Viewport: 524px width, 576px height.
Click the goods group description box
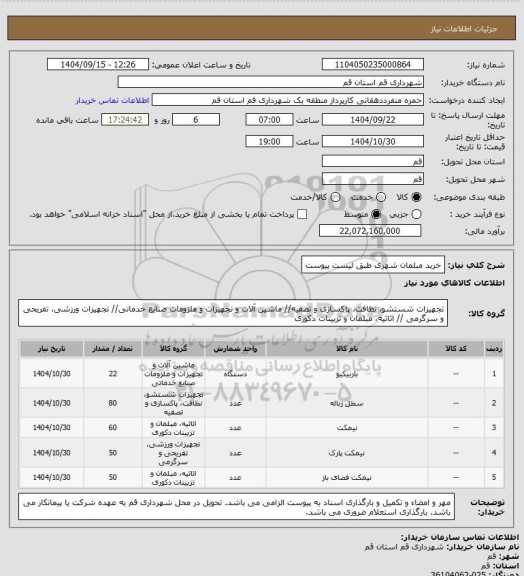pos(233,313)
